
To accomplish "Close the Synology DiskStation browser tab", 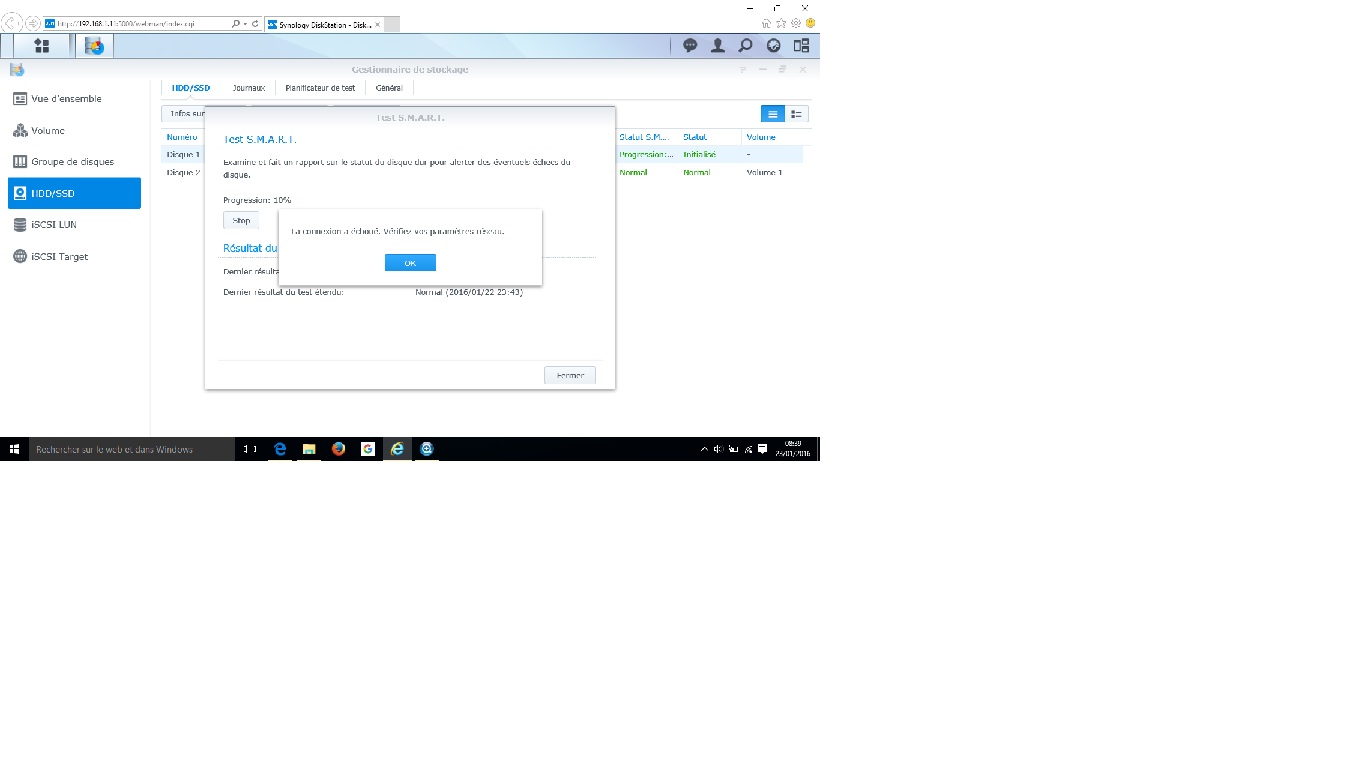I will 377,23.
